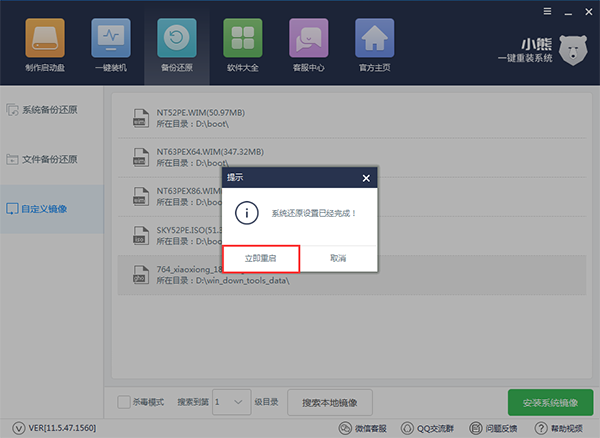Select the D:\win_down_tools_data\ directory line

[x=223, y=281]
